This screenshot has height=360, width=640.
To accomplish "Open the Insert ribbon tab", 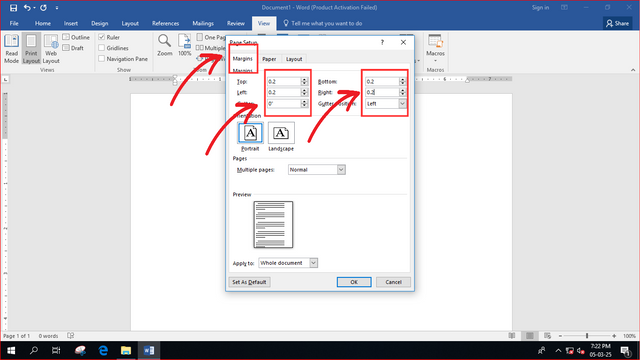I will [x=71, y=23].
